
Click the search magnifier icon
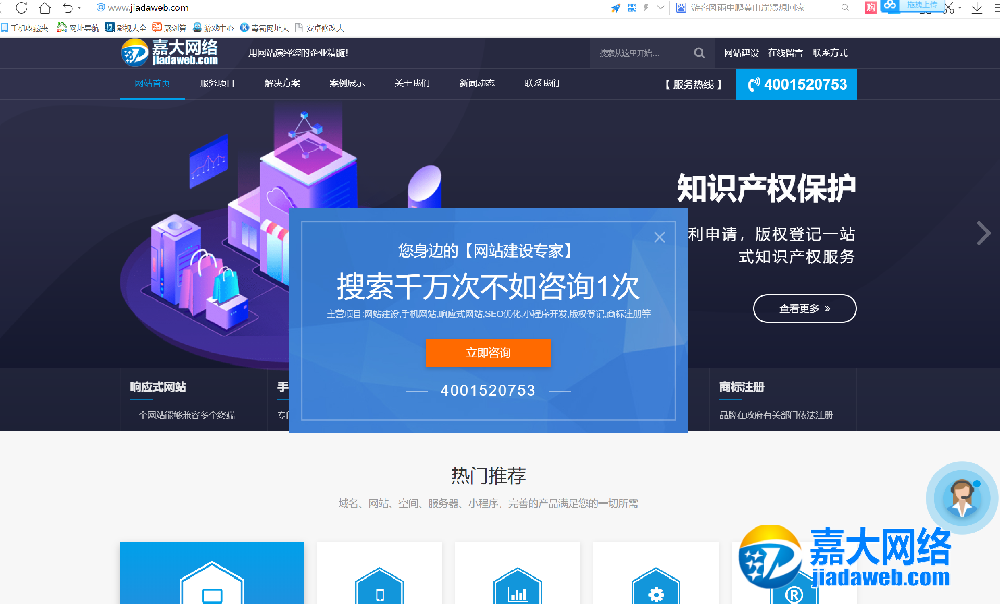[700, 53]
